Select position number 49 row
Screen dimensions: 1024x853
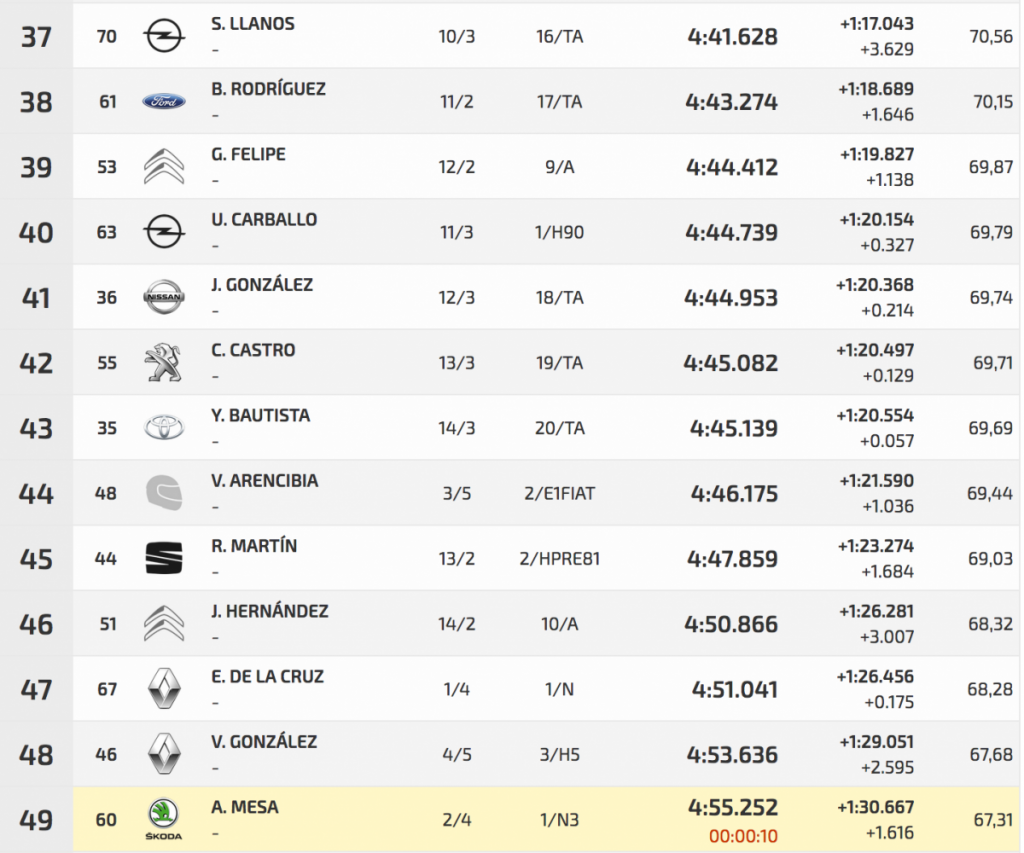click(36, 820)
